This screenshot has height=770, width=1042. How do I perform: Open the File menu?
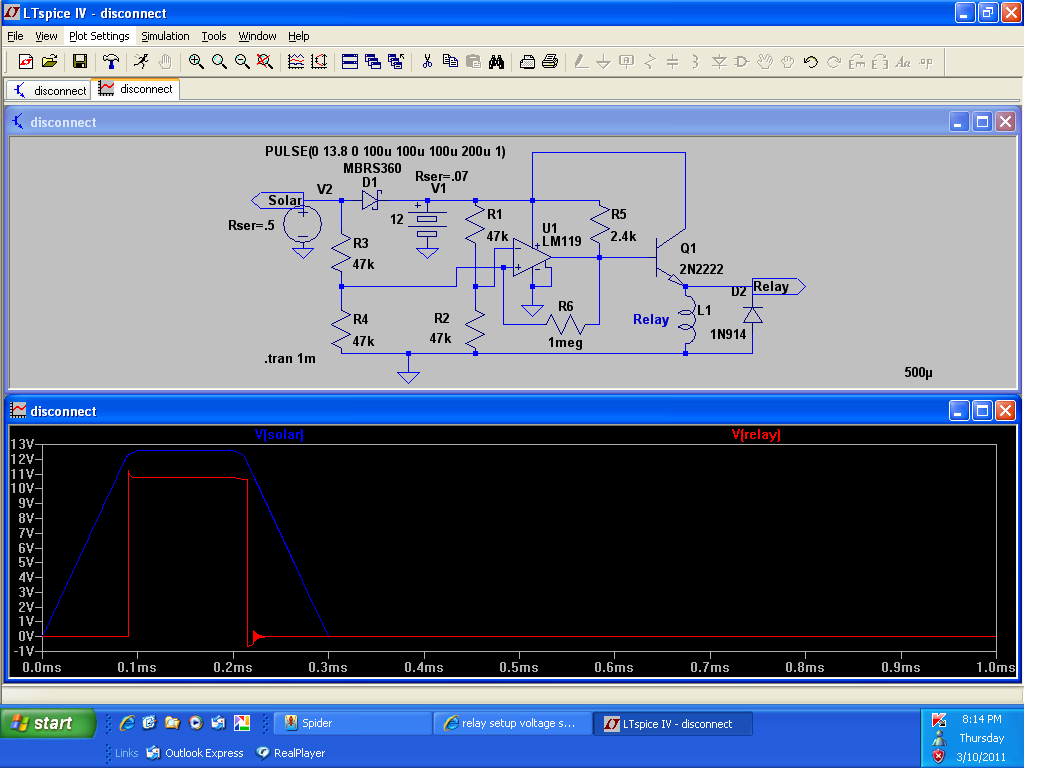click(15, 36)
